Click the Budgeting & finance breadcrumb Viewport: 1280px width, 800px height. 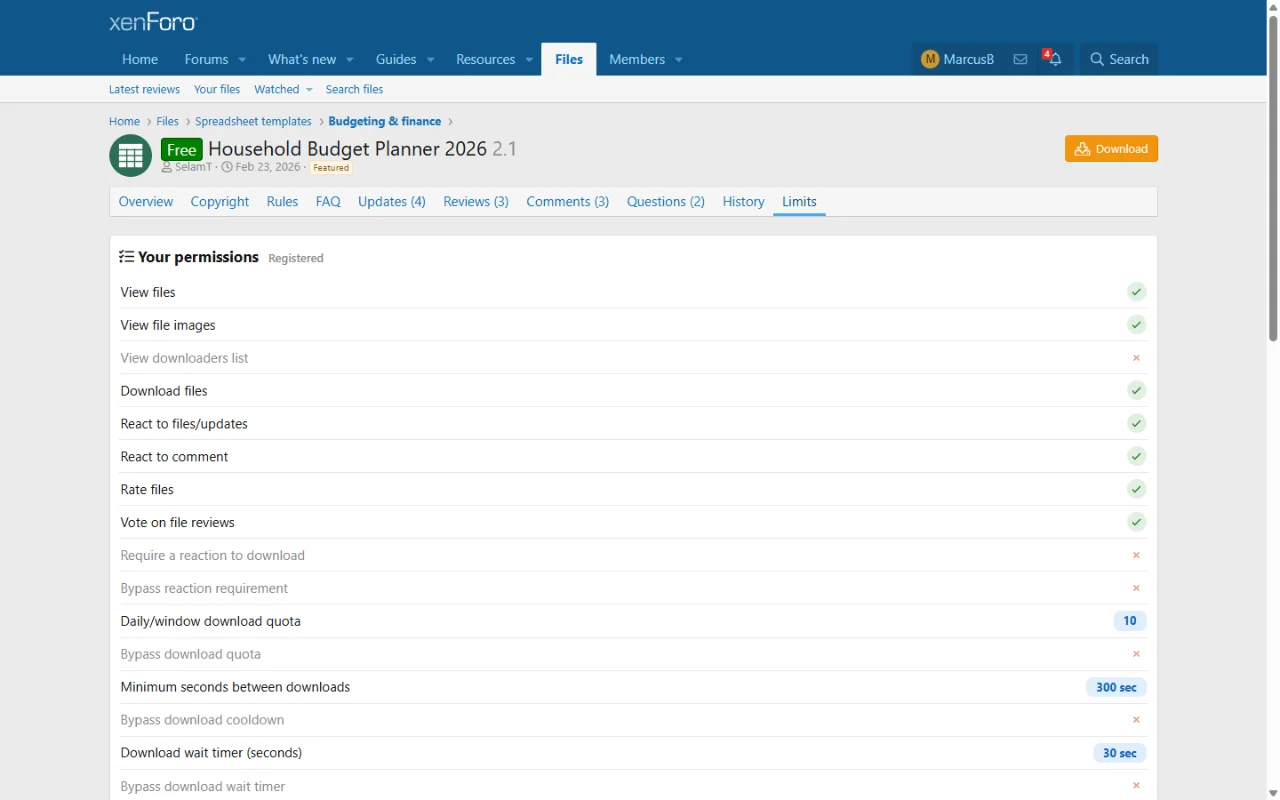click(385, 122)
